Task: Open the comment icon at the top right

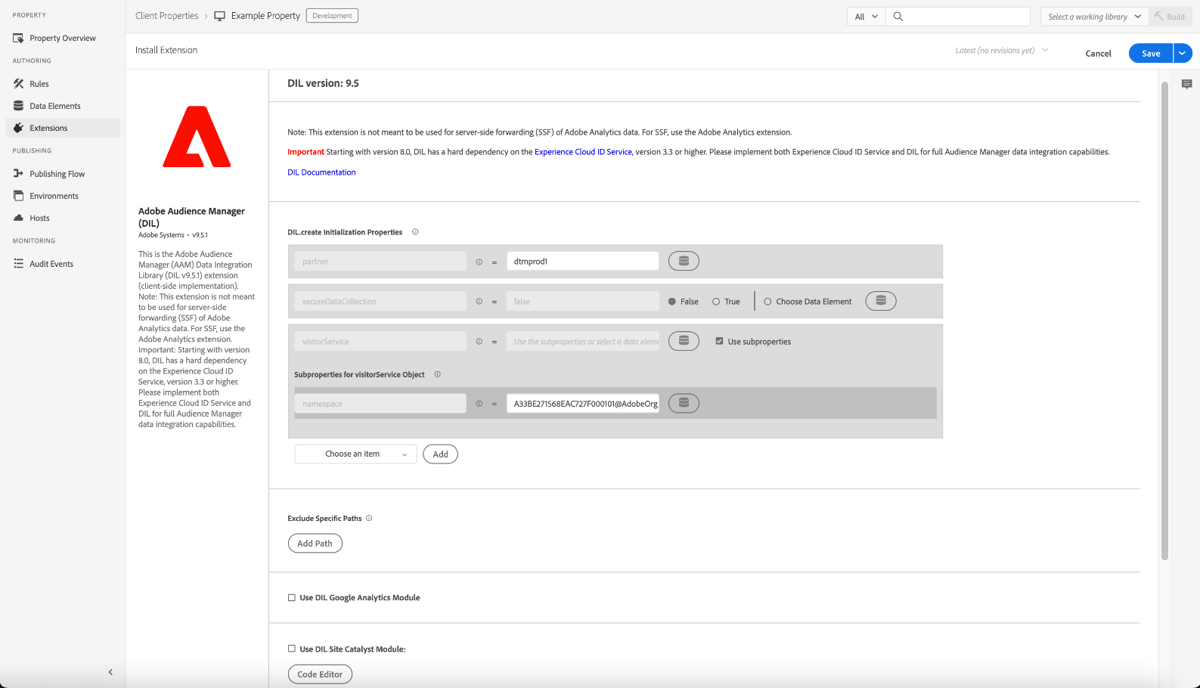Action: point(1185,83)
